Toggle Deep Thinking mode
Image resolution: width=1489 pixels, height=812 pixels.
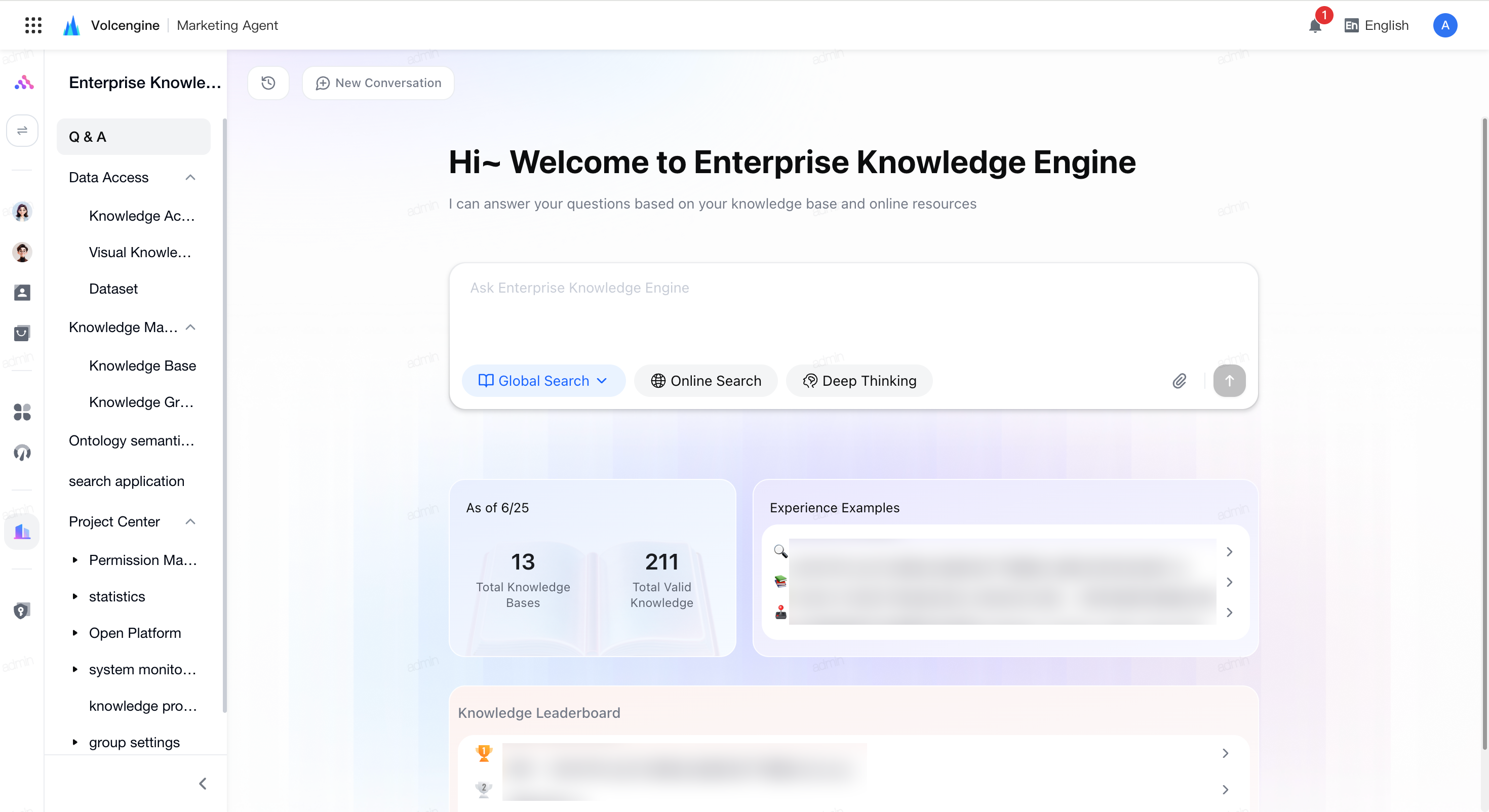click(x=859, y=381)
